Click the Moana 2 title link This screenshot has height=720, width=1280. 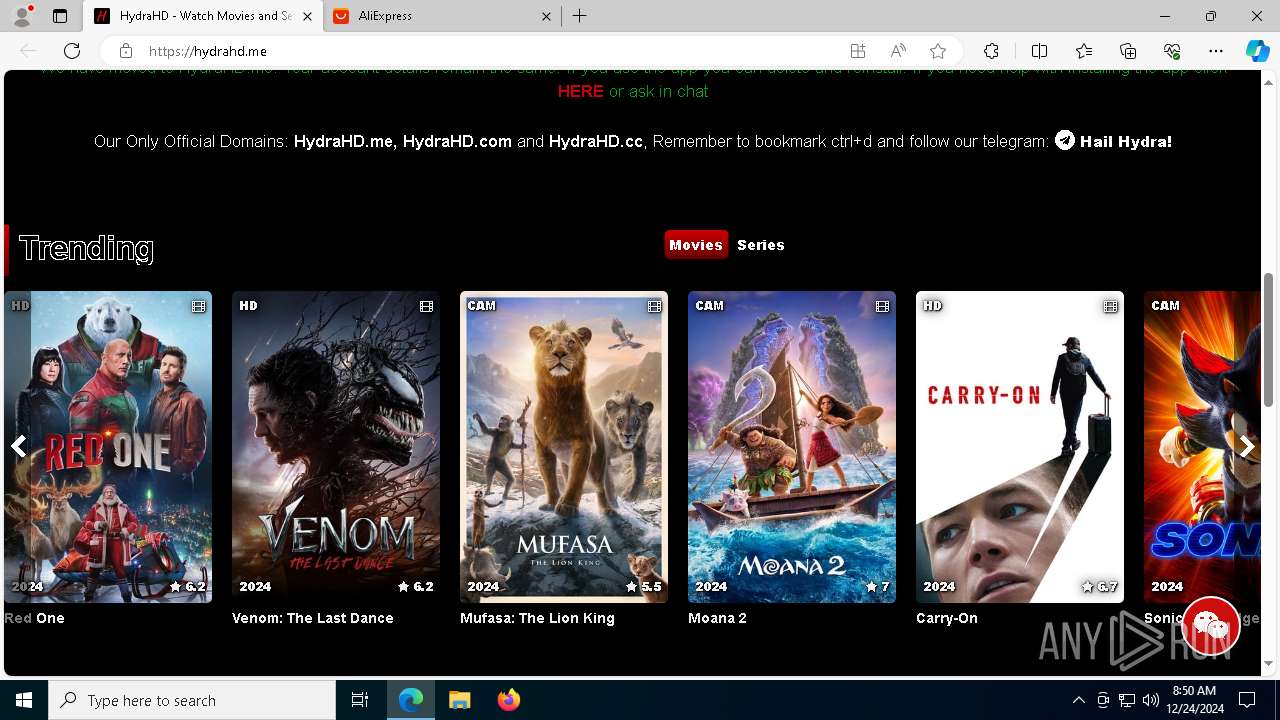(x=717, y=618)
